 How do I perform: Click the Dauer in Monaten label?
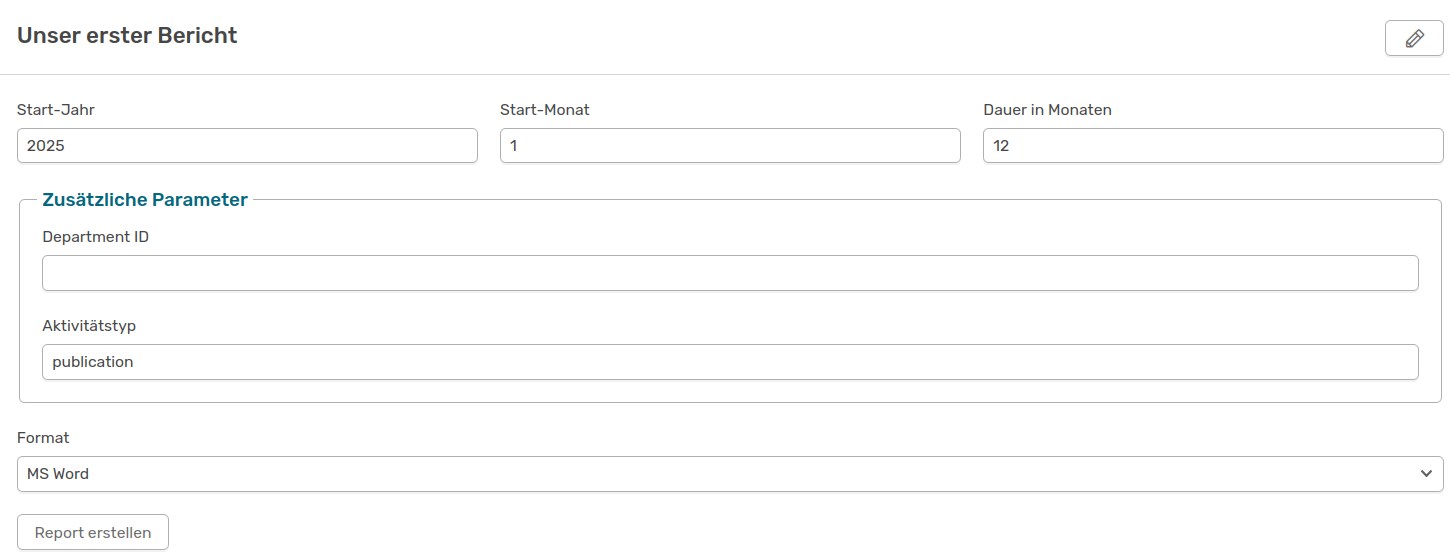(1047, 110)
